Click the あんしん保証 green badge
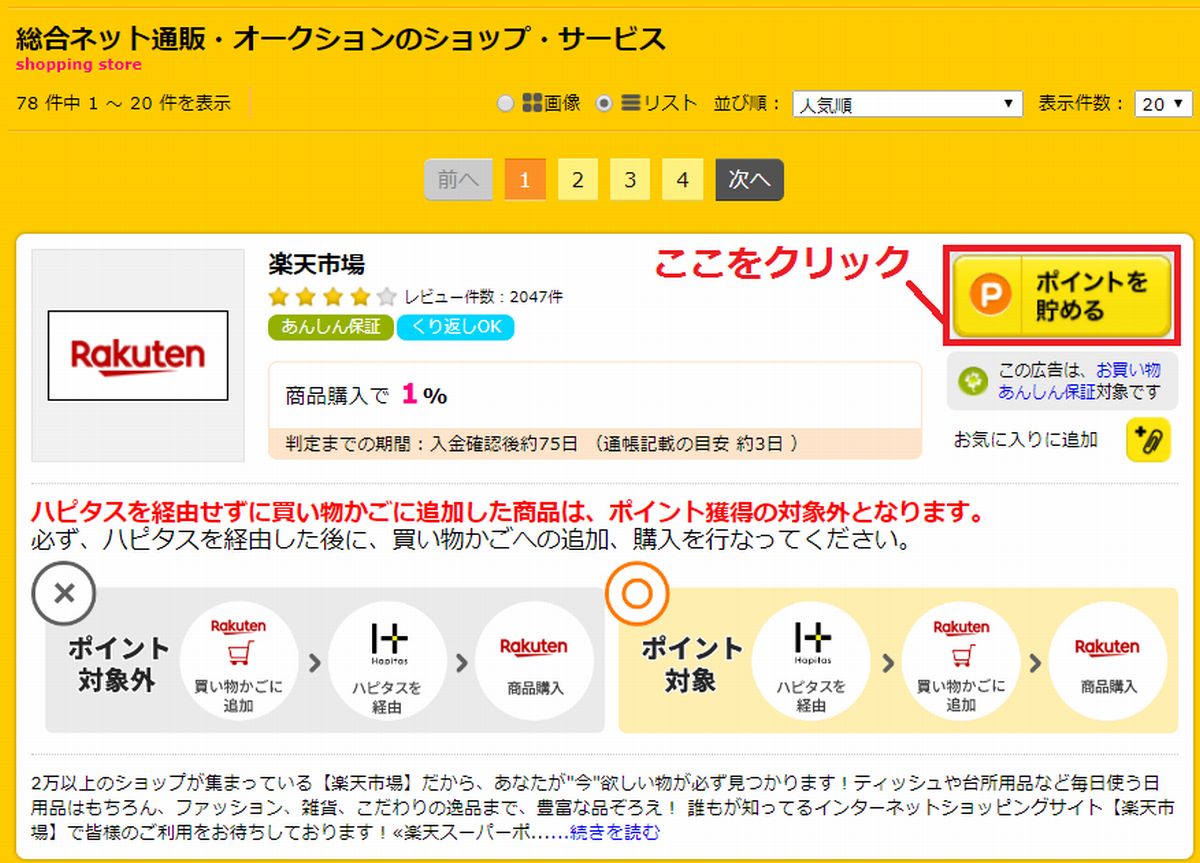 point(331,327)
